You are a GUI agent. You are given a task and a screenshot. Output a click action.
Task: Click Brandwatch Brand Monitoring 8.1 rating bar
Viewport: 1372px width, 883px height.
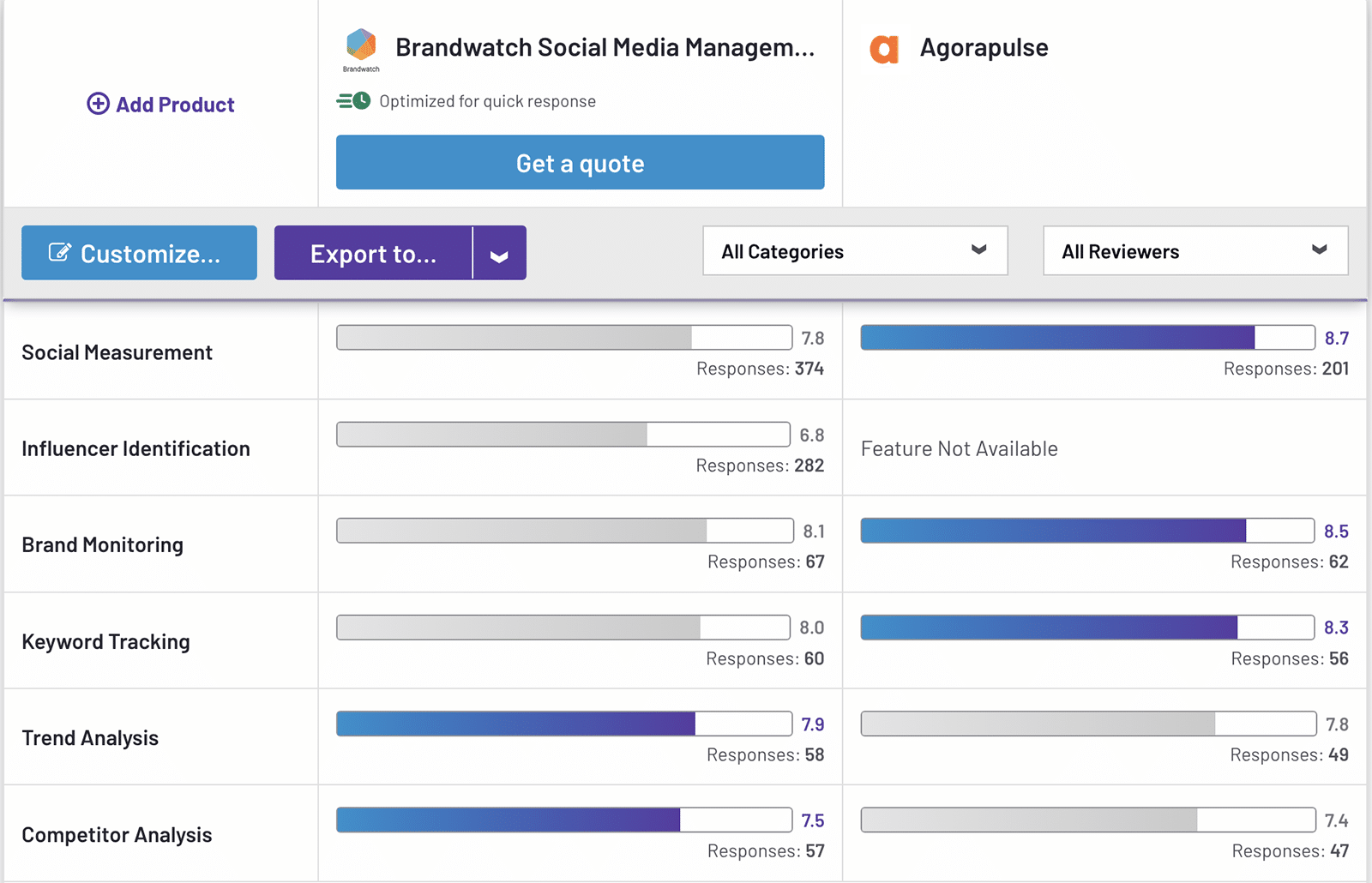(x=565, y=530)
